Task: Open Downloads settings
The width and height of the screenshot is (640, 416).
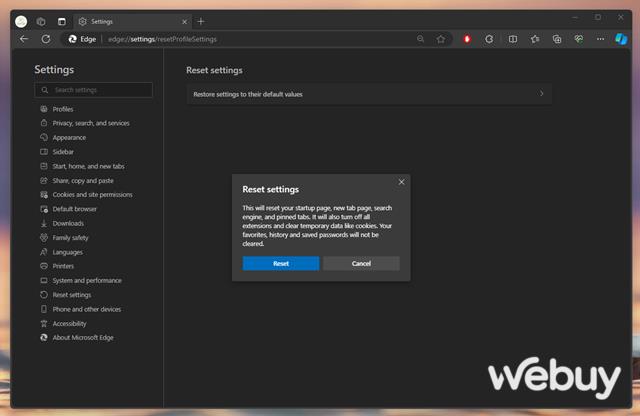Action: [68, 223]
